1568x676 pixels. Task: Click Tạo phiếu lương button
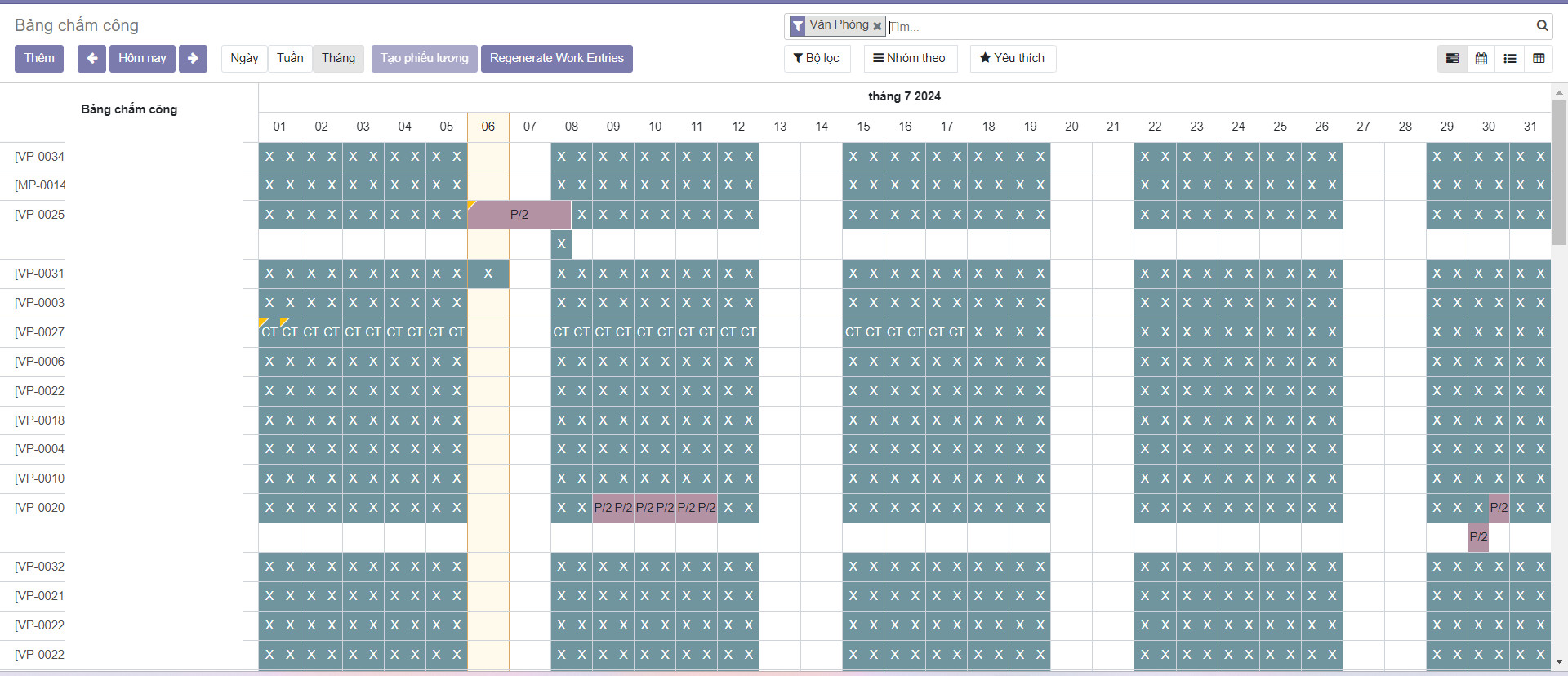tap(424, 58)
